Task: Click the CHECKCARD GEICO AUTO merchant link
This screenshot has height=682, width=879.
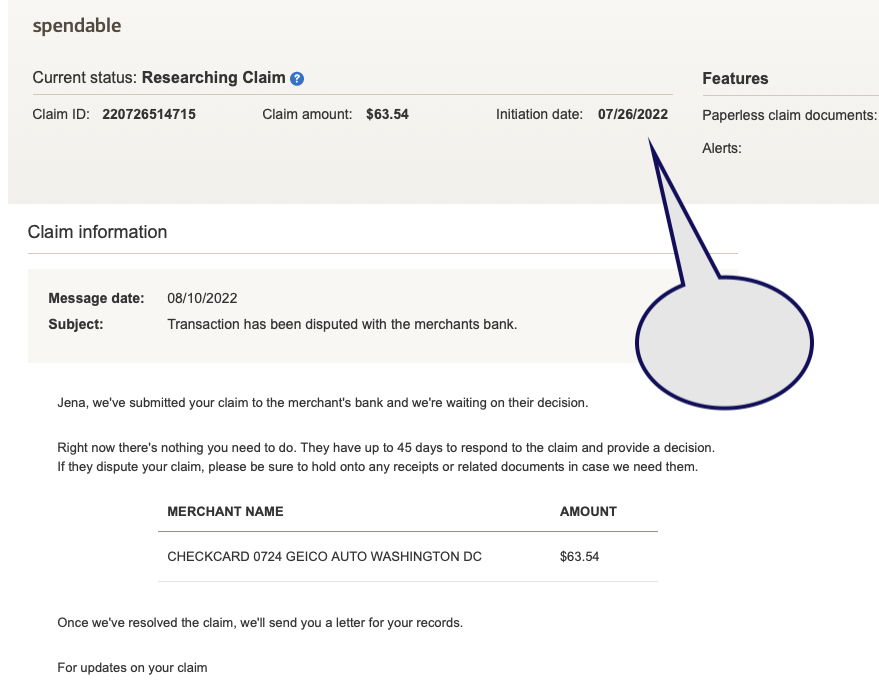Action: [x=324, y=556]
